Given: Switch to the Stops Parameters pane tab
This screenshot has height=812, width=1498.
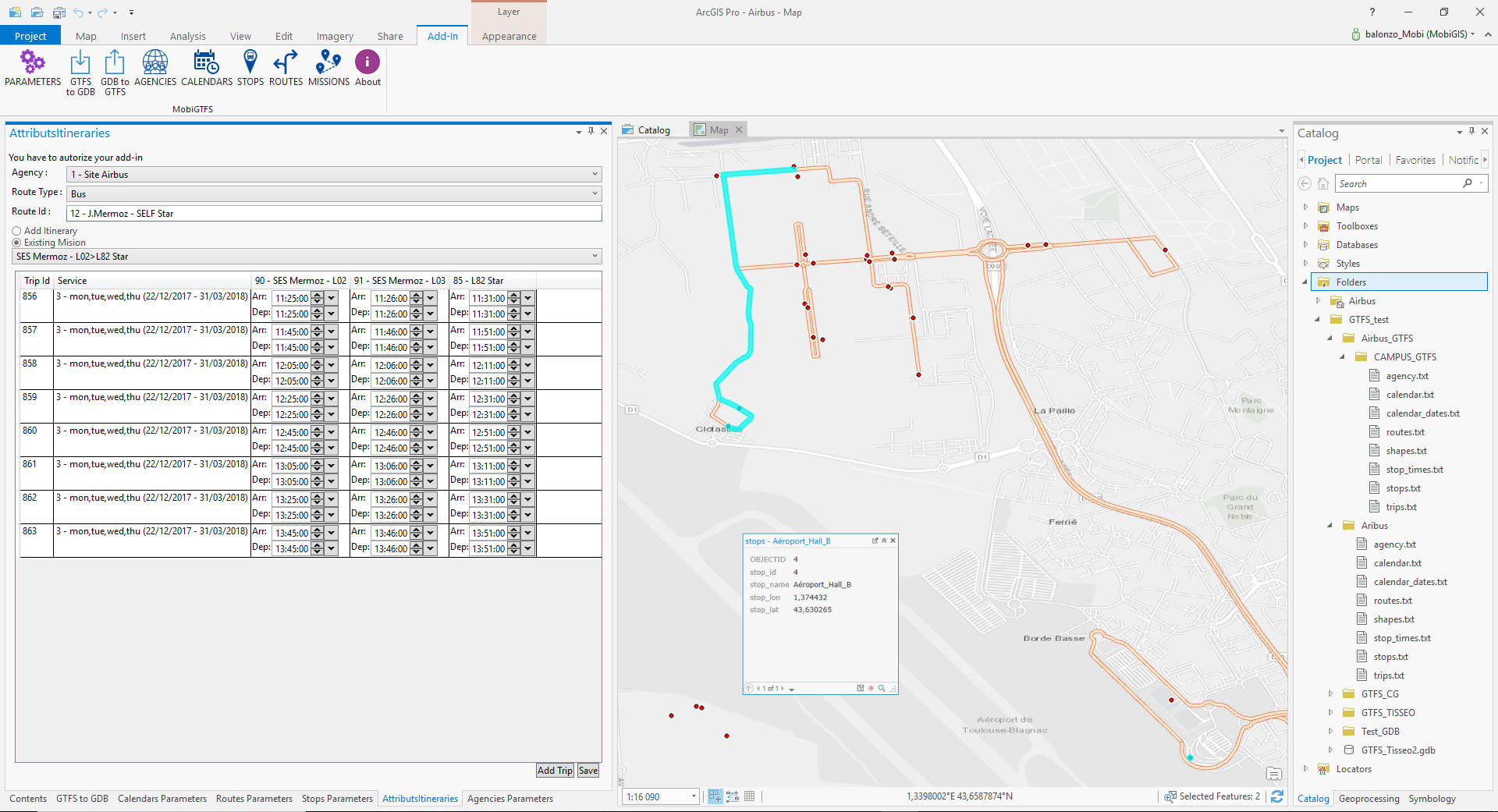Looking at the screenshot, I should pyautogui.click(x=337, y=799).
